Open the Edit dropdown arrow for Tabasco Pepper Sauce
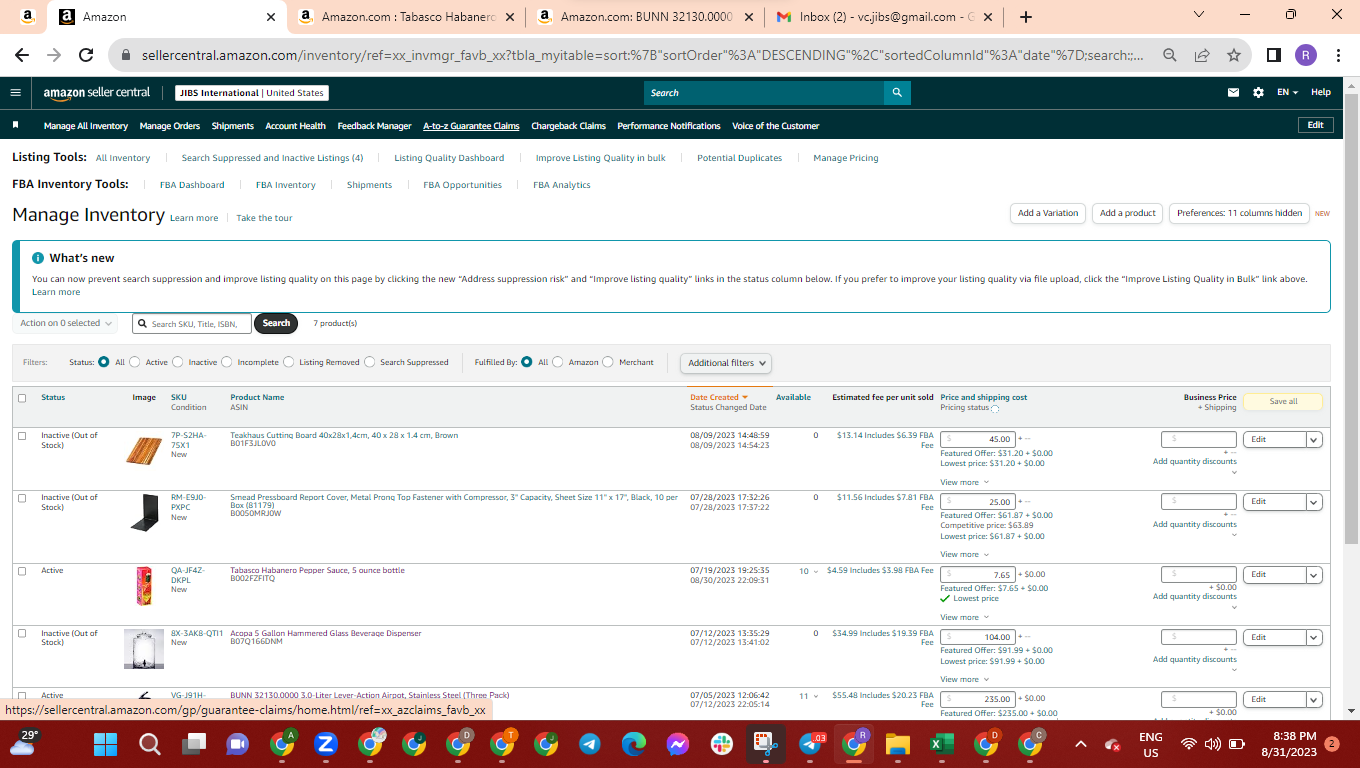This screenshot has height=768, width=1360. 1314,575
